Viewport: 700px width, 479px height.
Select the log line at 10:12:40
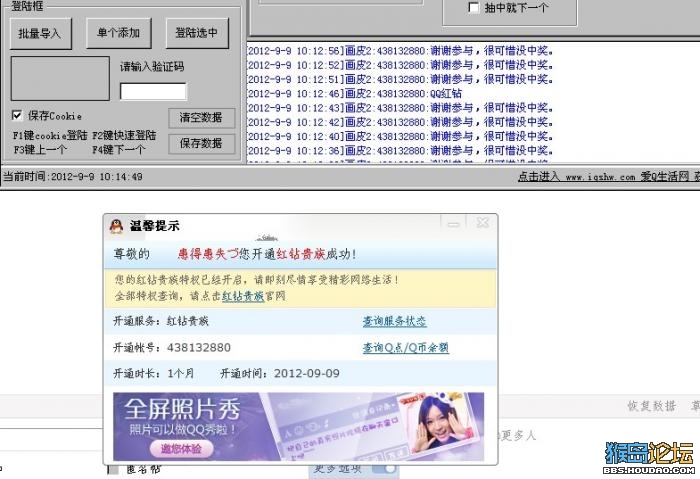(x=400, y=137)
